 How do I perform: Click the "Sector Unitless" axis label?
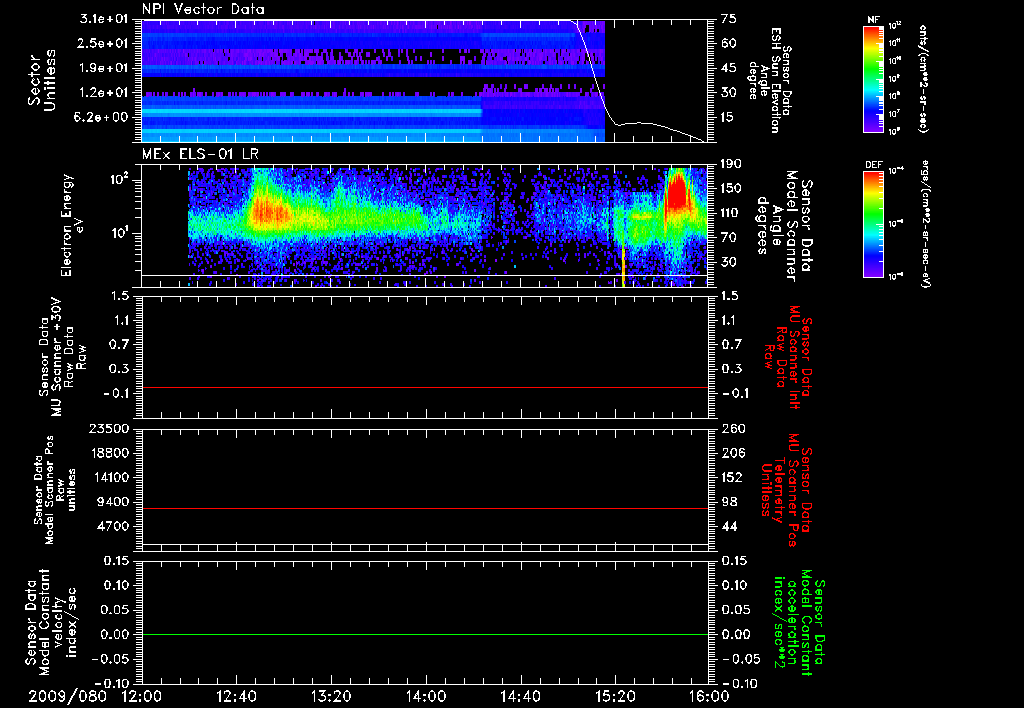pyautogui.click(x=42, y=80)
